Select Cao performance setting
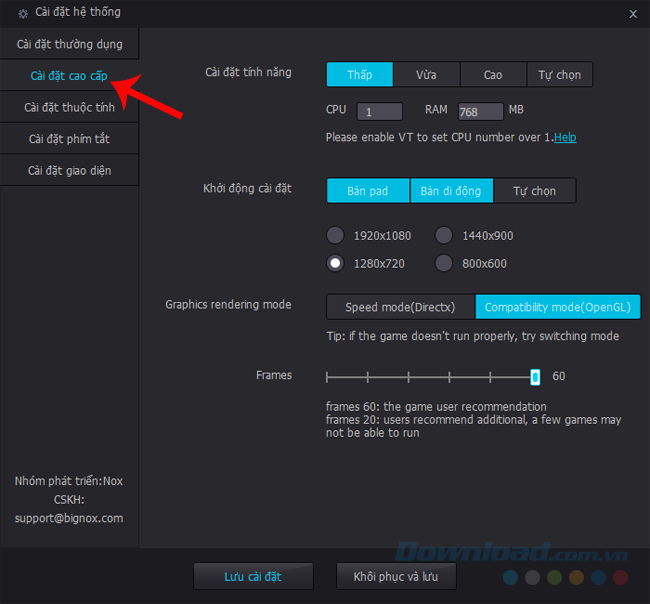 [x=493, y=75]
